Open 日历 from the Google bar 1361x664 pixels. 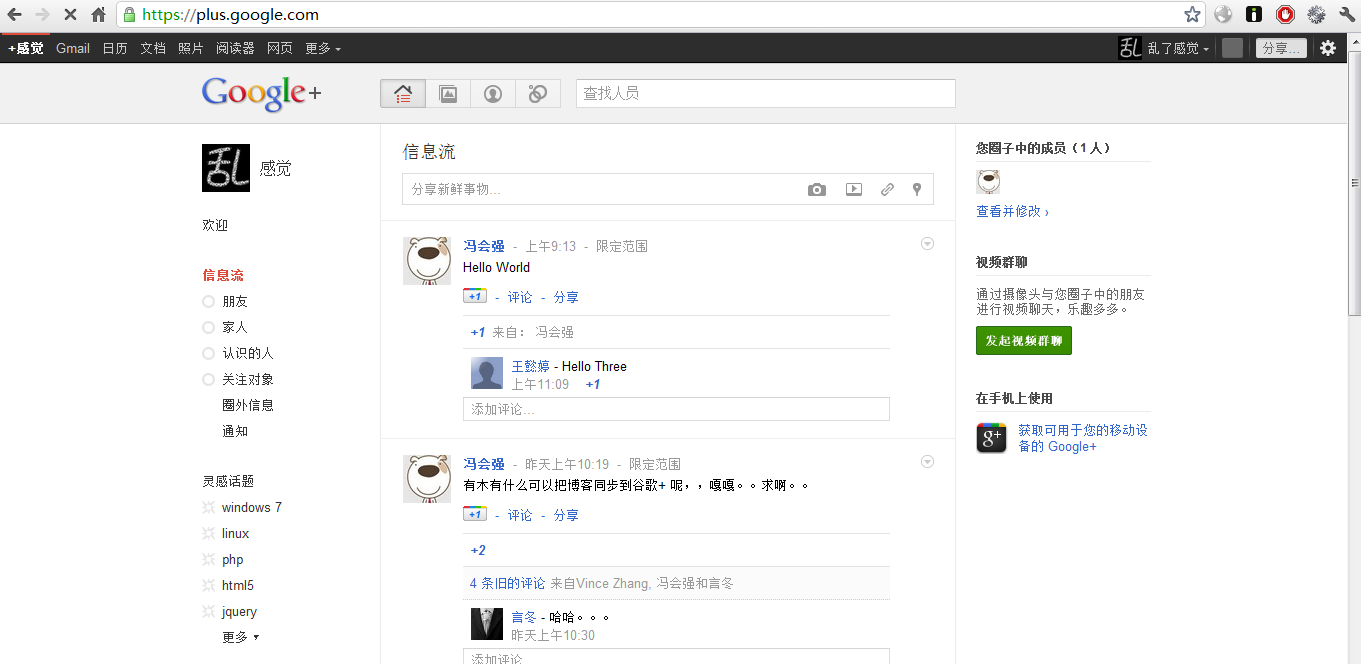click(x=115, y=48)
